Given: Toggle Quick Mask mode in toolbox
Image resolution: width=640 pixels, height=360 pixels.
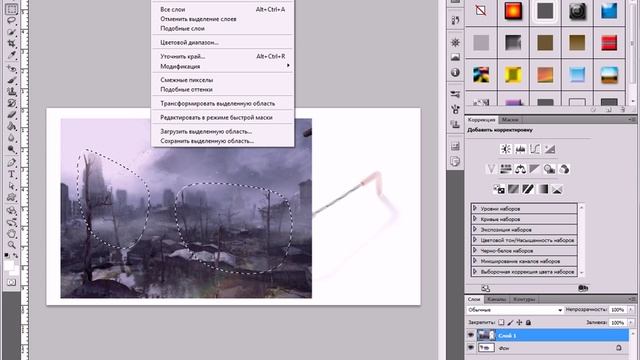Looking at the screenshot, I should pyautogui.click(x=11, y=282).
